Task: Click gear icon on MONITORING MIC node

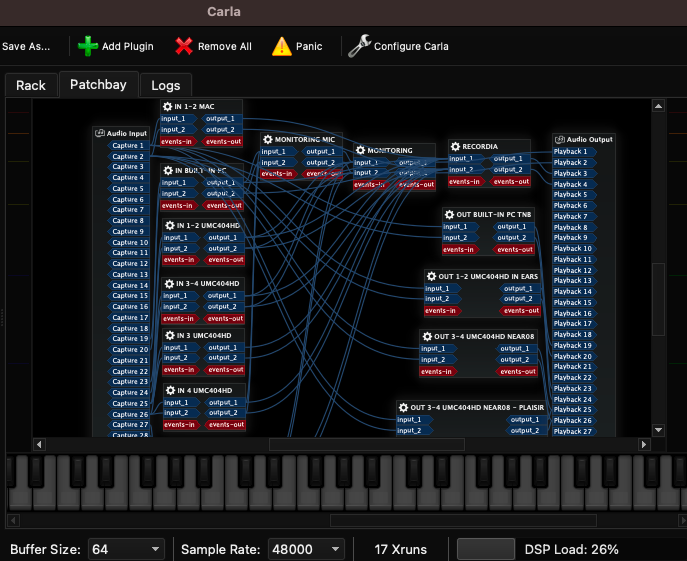Action: 269,140
